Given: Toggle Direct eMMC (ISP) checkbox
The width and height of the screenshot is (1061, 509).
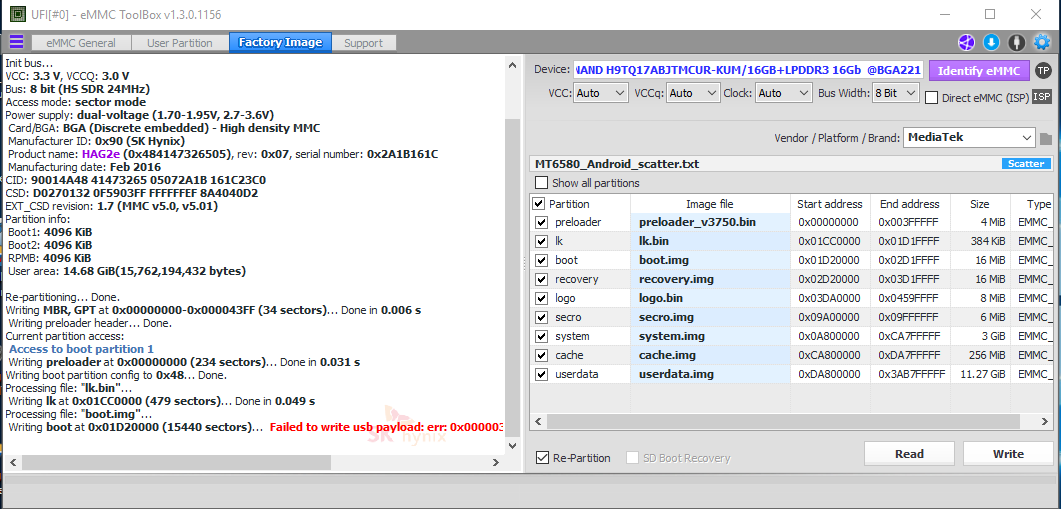Looking at the screenshot, I should tap(931, 97).
